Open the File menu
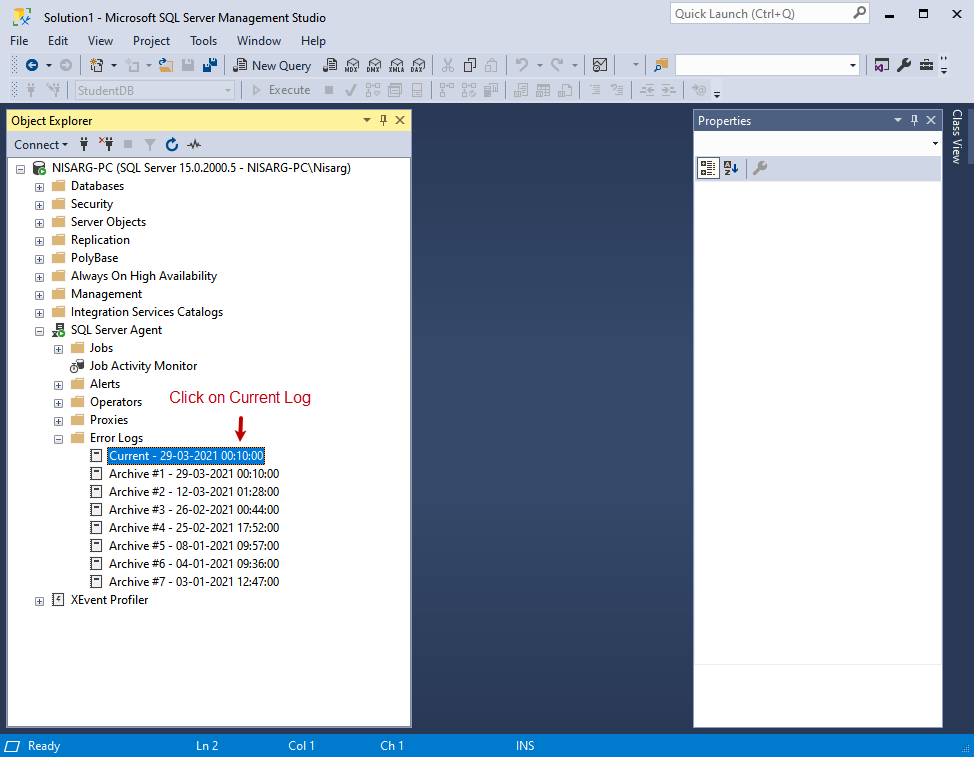 [19, 41]
